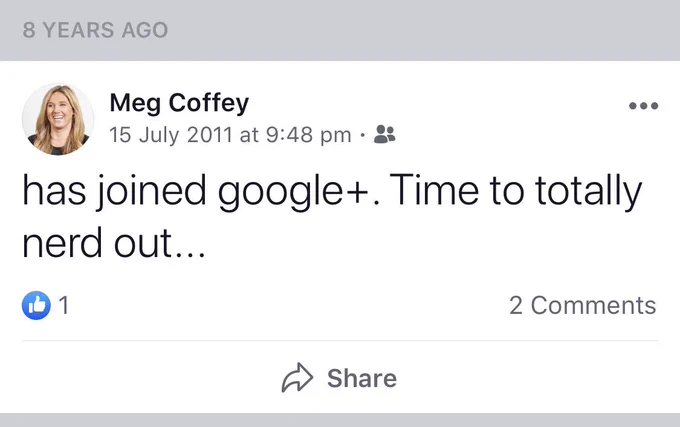
Task: Open Meg Coffey's profile picture
Action: coord(58,119)
